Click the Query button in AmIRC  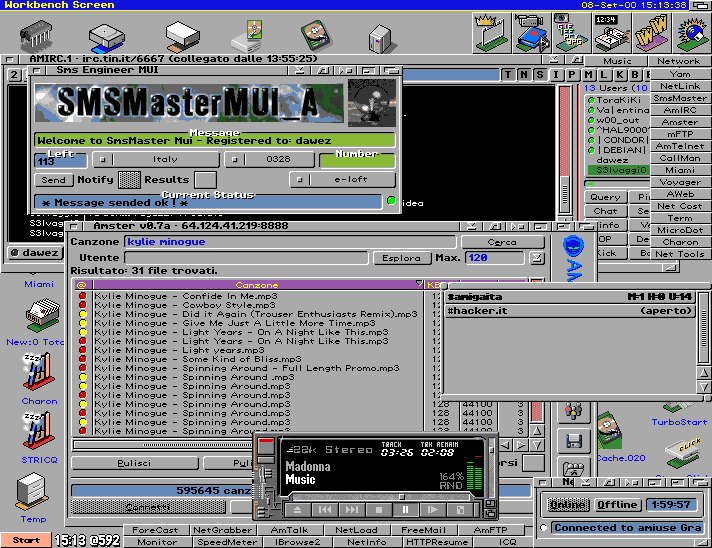(x=605, y=197)
